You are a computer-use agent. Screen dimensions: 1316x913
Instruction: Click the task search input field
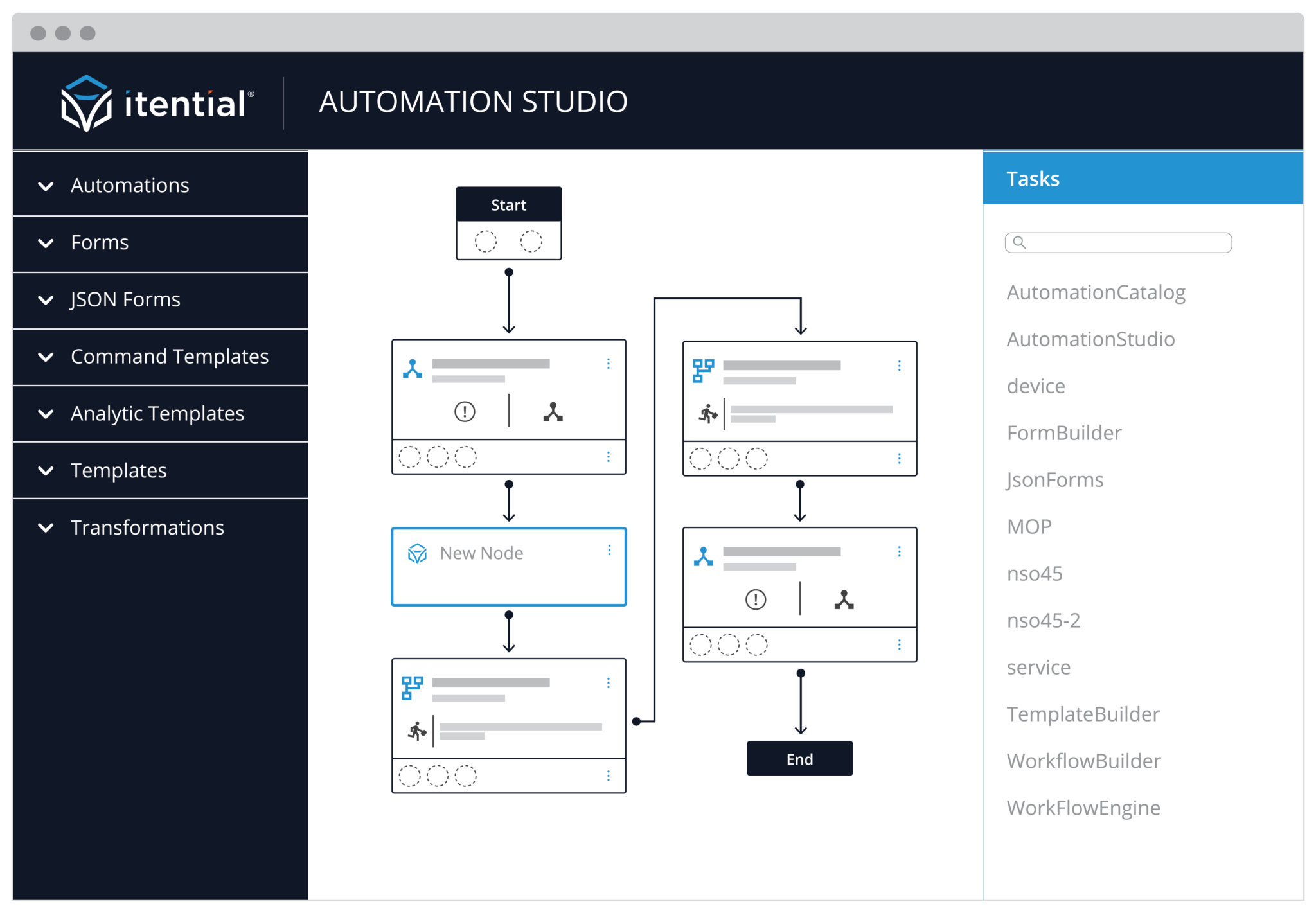coord(1118,243)
